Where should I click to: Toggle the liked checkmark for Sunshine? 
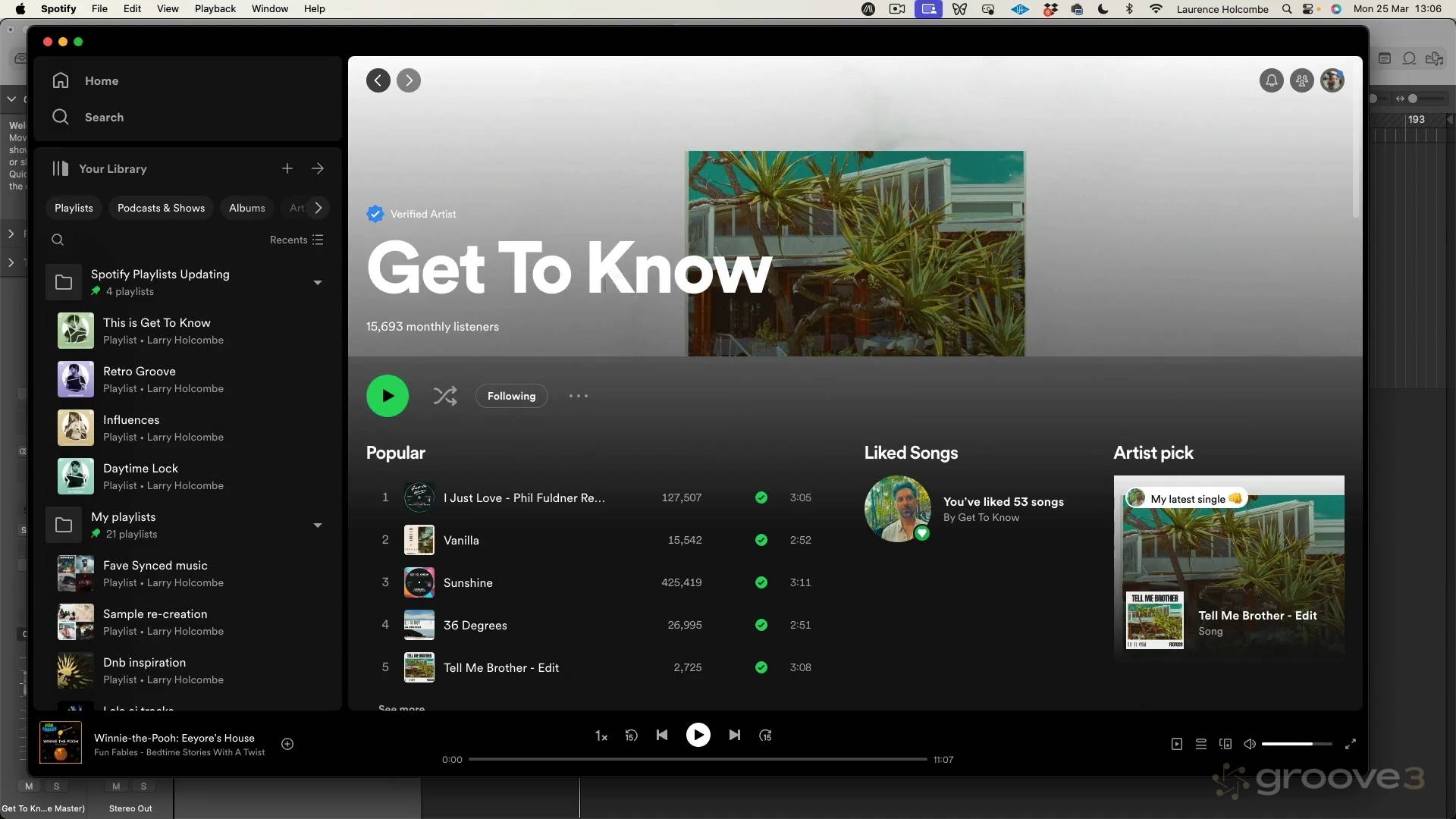(761, 582)
